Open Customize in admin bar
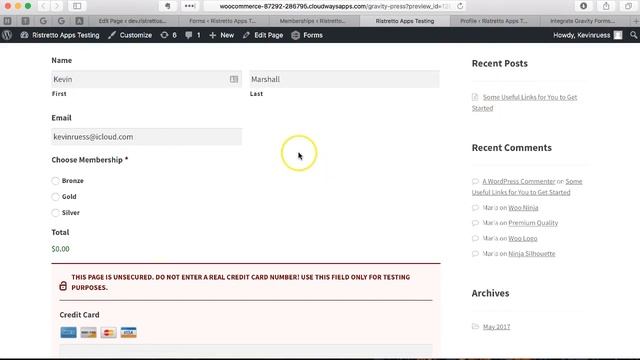This screenshot has width=640, height=360. [x=130, y=35]
